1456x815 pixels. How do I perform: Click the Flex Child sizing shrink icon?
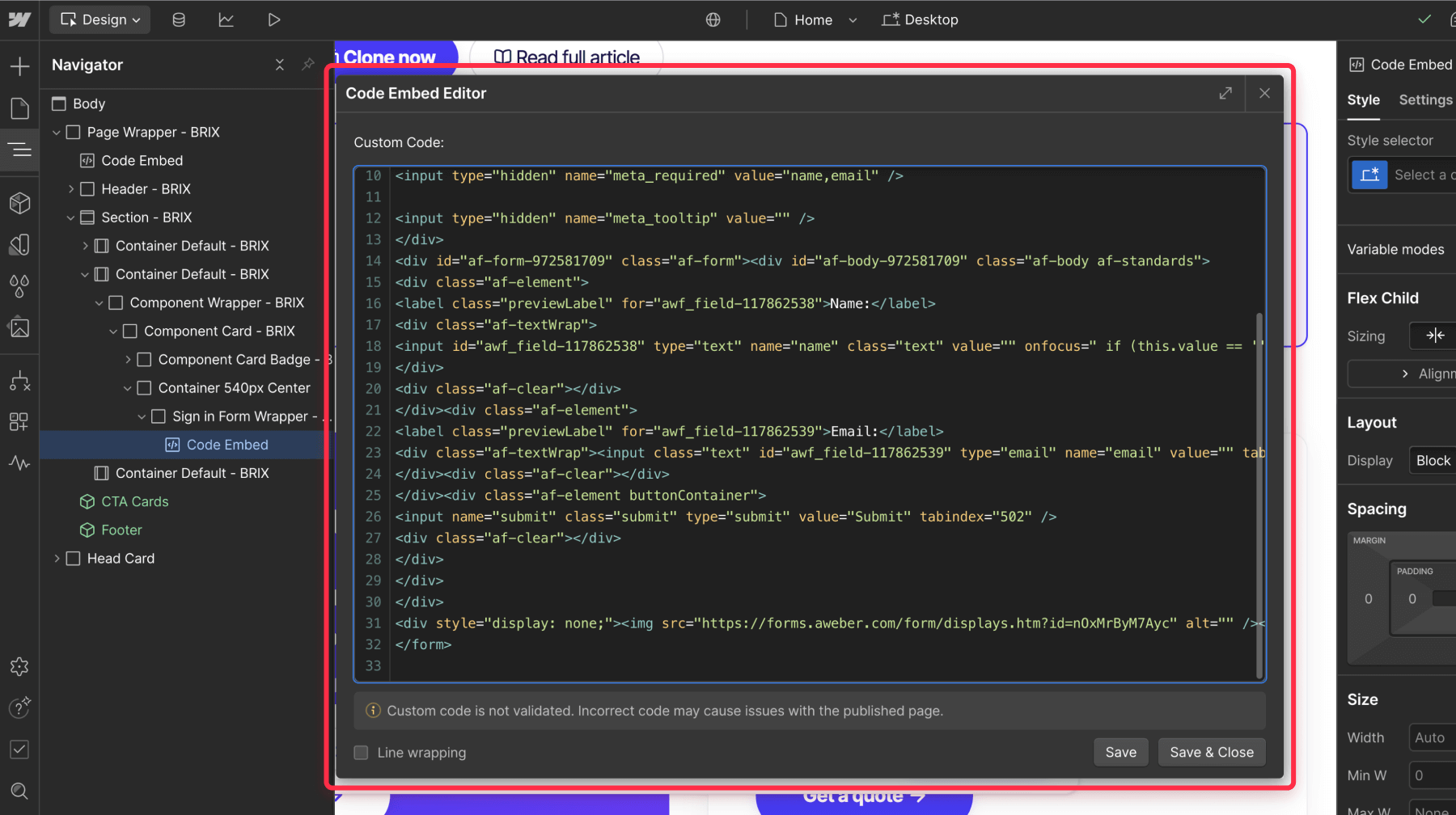coord(1435,336)
